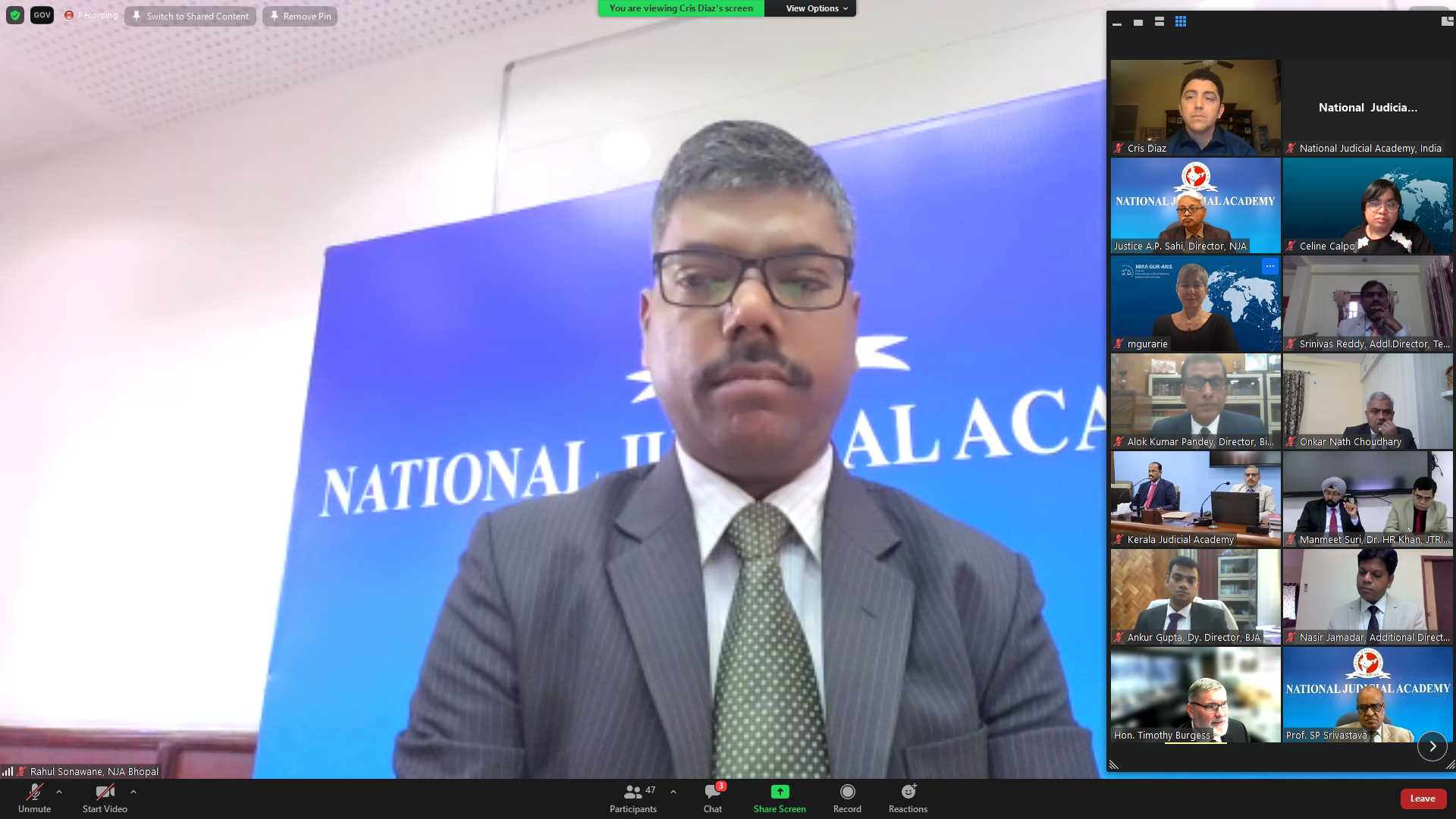Open the Chat with 3 unread messages
This screenshot has height=819, width=1456.
click(x=713, y=799)
